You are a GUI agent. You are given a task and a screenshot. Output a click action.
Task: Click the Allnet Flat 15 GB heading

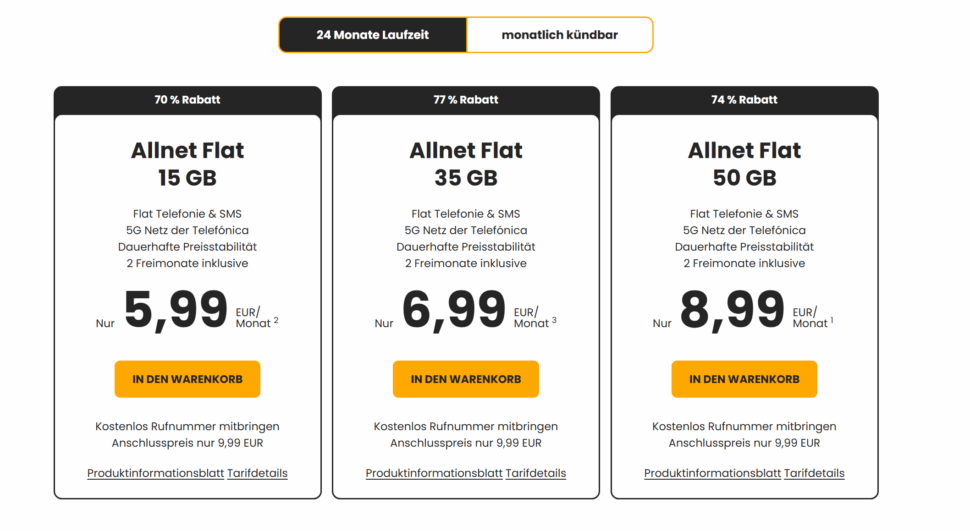coord(187,164)
